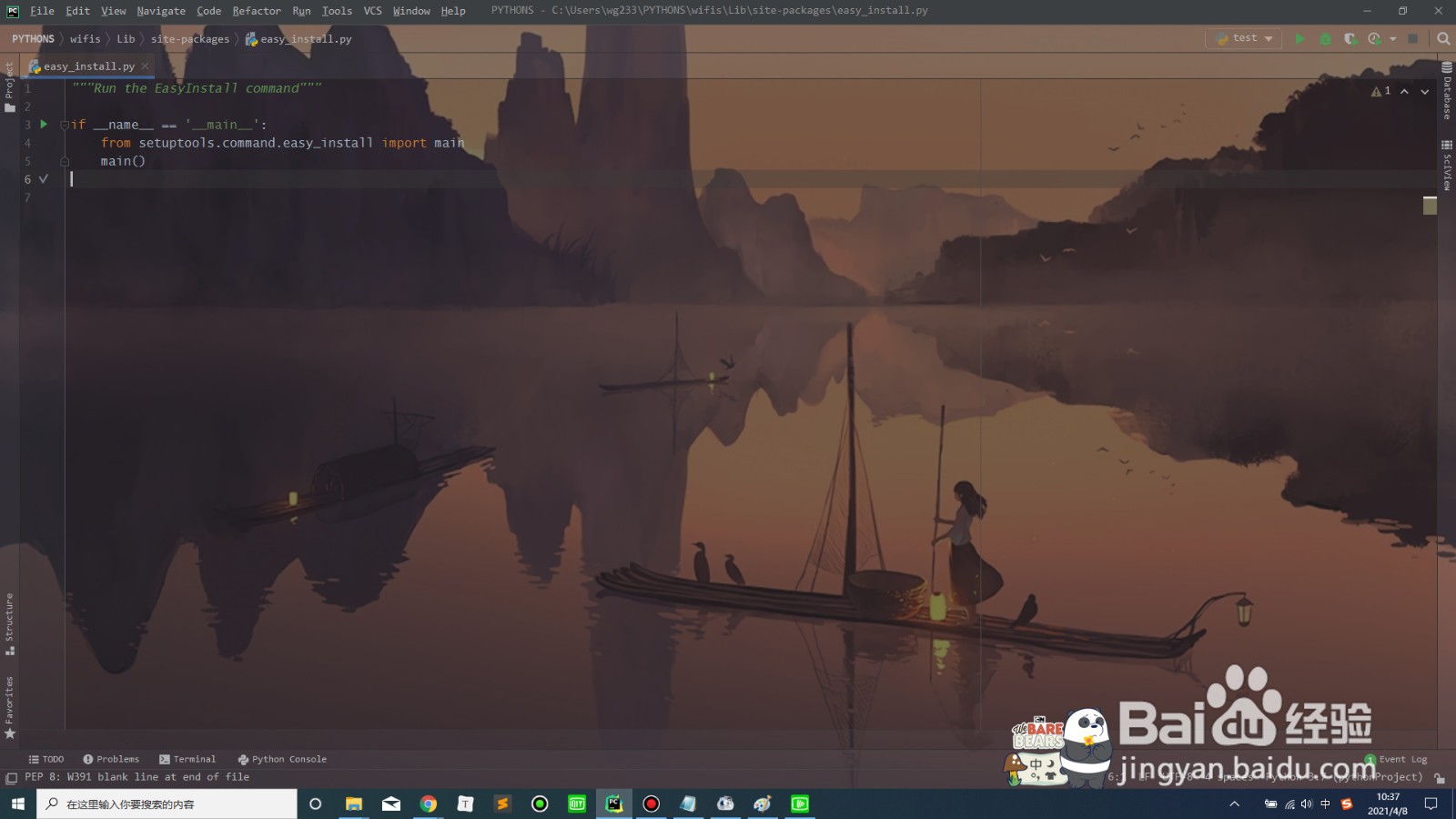The width and height of the screenshot is (1456, 819).
Task: Open the Python Console tool window
Action: [x=282, y=759]
